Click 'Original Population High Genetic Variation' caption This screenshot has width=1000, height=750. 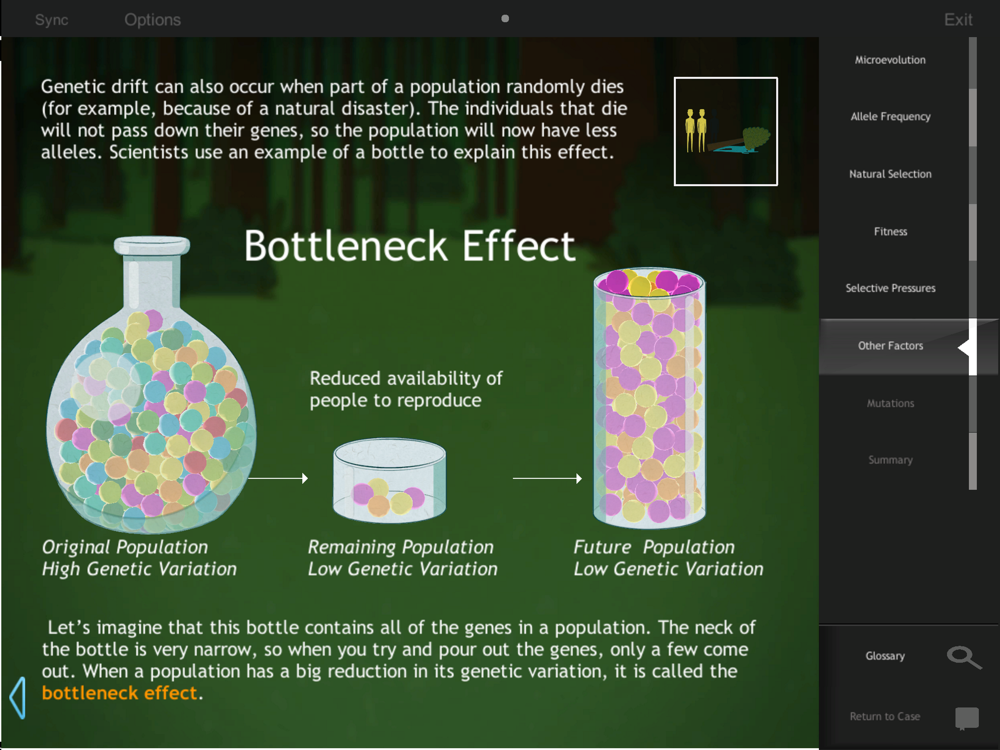pos(139,558)
